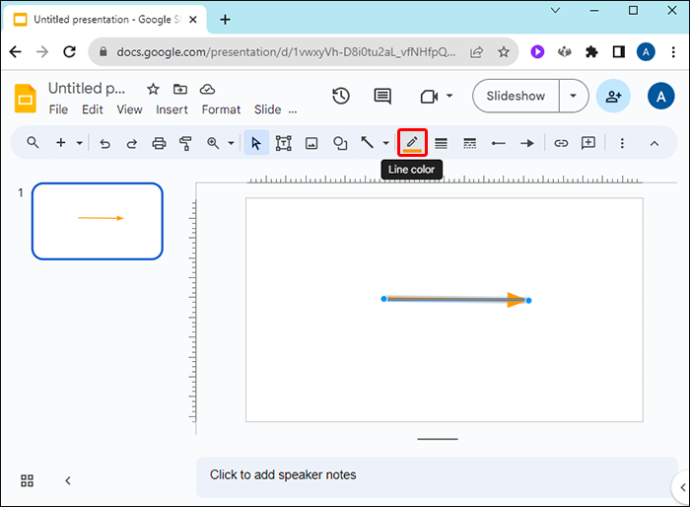Open toolbar More options three dots
The height and width of the screenshot is (507, 690).
[x=622, y=143]
